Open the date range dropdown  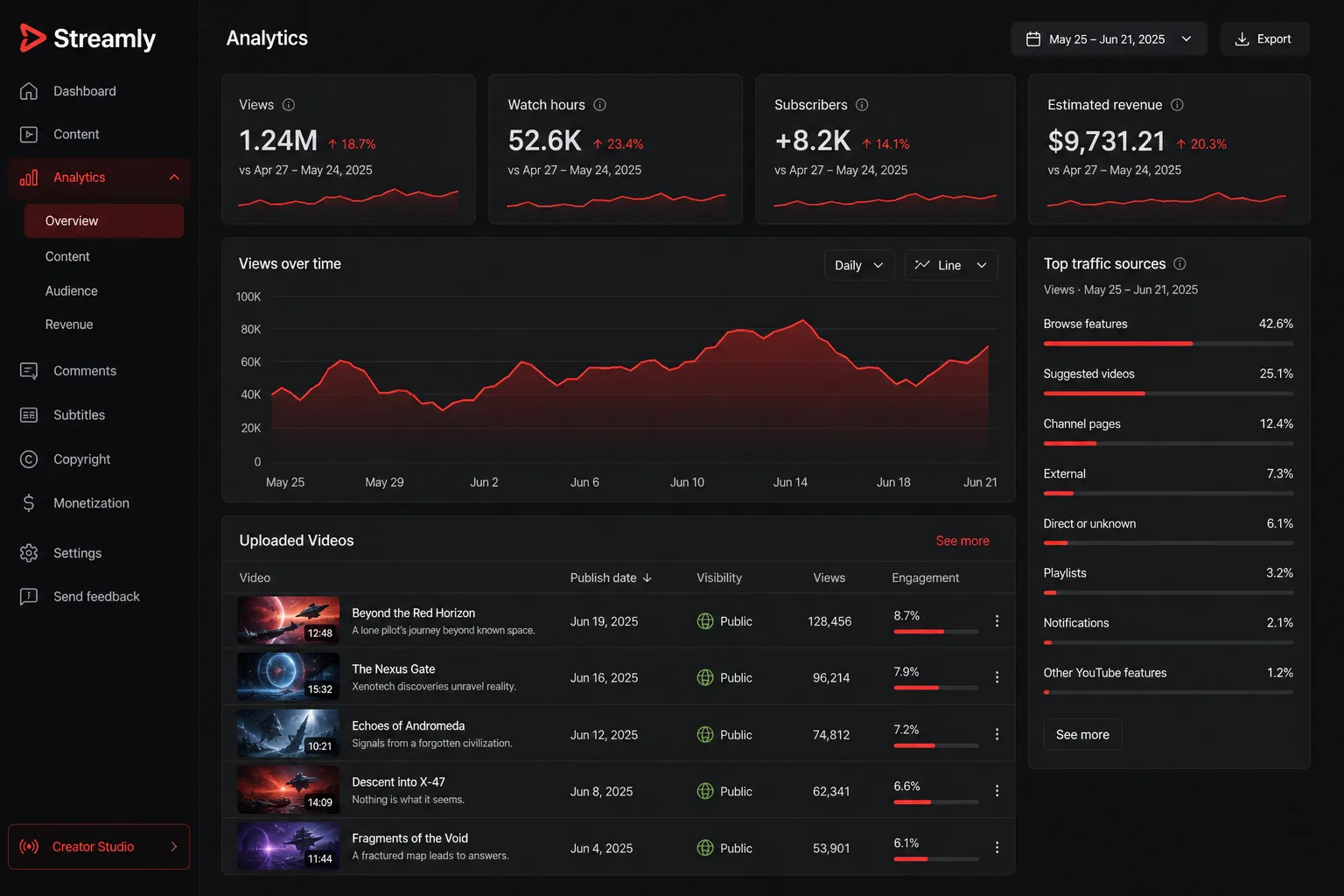coord(1109,39)
